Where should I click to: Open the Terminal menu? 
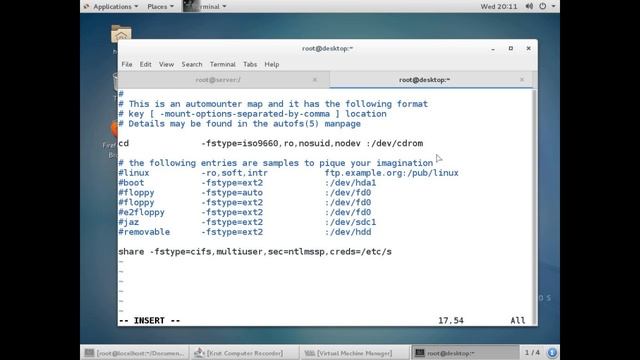click(222, 64)
